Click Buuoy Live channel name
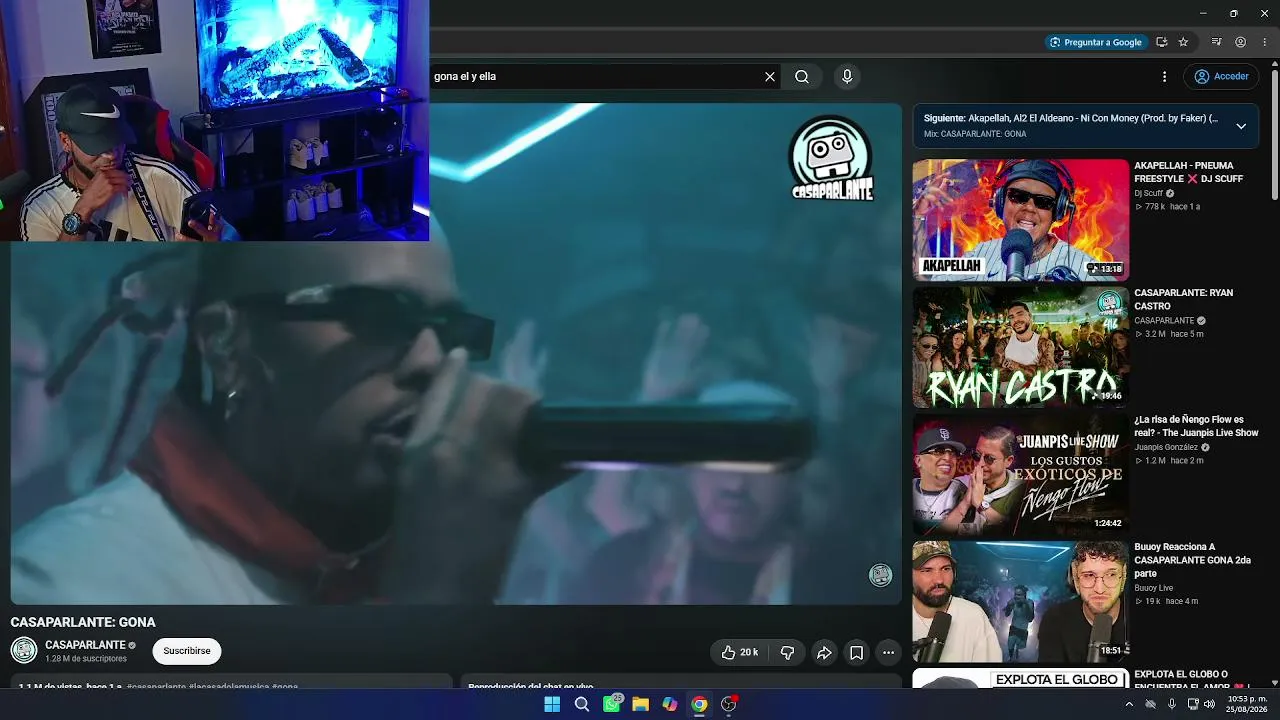The image size is (1280, 720). (x=1154, y=588)
